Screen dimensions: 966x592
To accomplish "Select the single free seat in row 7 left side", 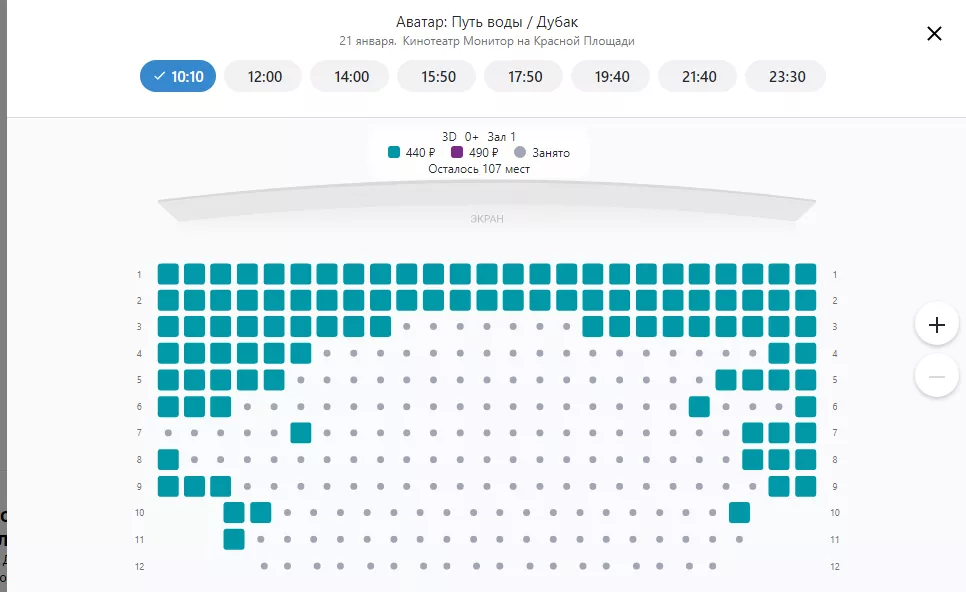I will pos(300,433).
